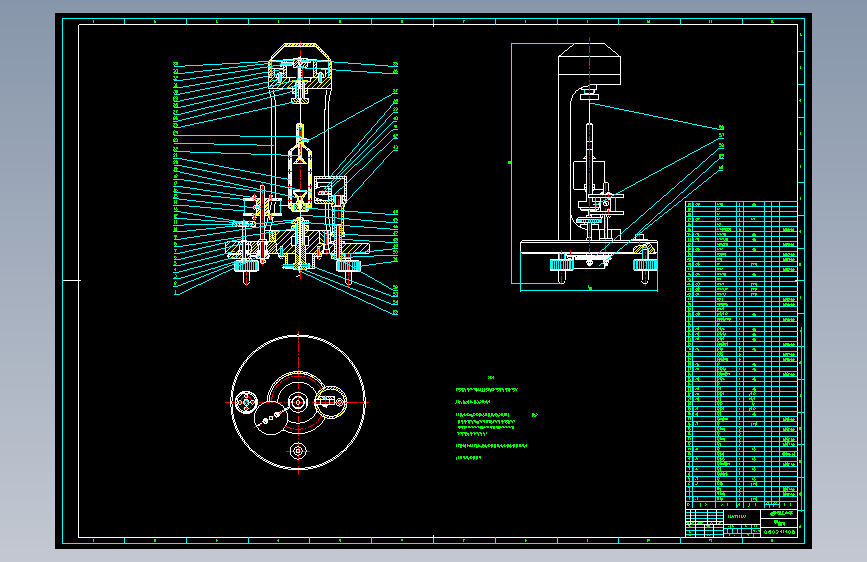
Task: Select the circular top view drawing
Action: pyautogui.click(x=298, y=403)
